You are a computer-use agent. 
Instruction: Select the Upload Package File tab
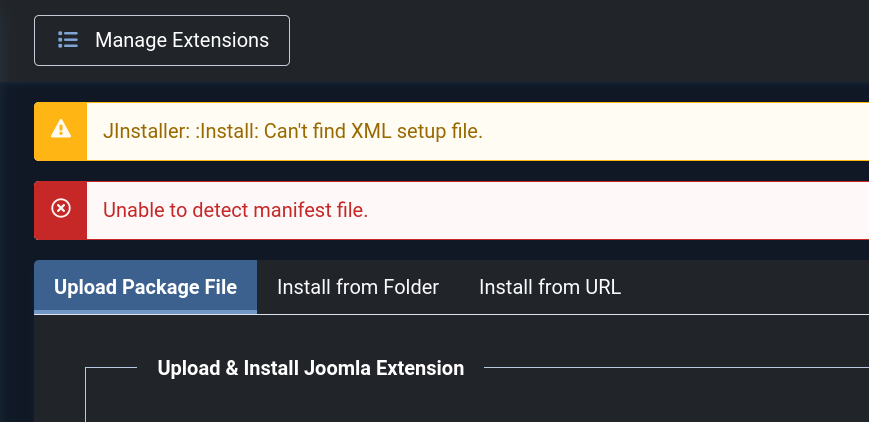coord(145,287)
